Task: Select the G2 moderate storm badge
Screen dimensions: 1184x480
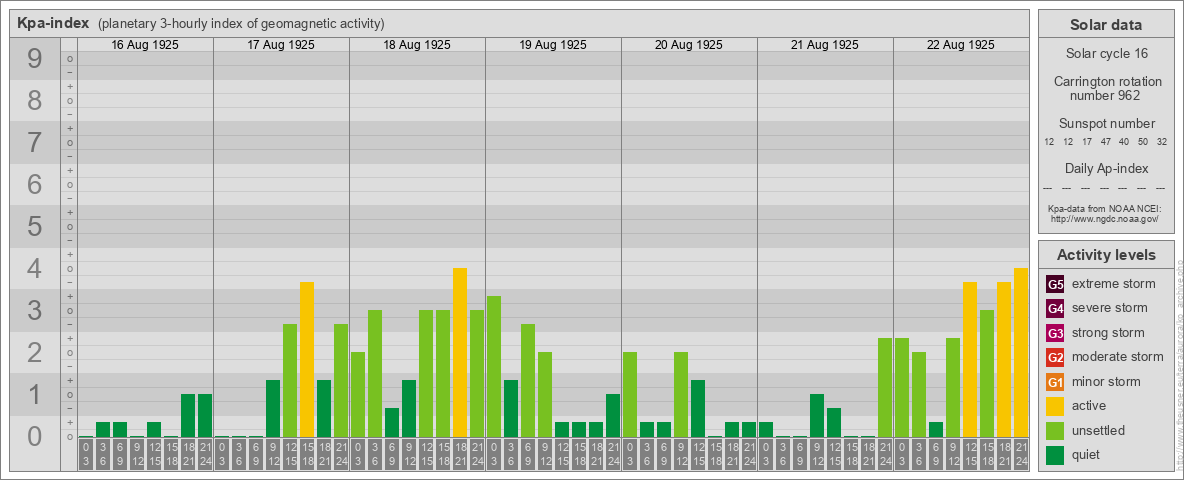Action: [1055, 357]
